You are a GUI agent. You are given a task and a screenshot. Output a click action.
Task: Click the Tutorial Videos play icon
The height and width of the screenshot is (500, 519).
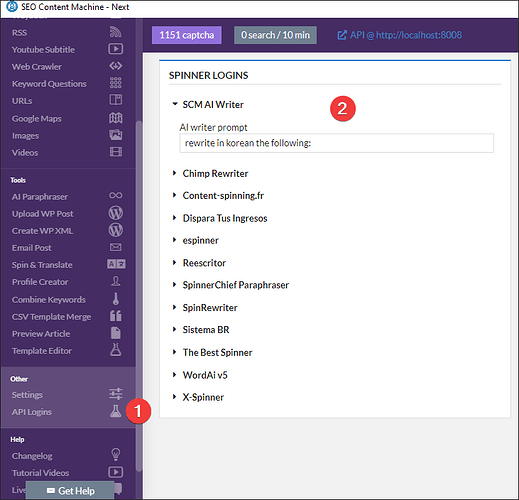tap(116, 472)
